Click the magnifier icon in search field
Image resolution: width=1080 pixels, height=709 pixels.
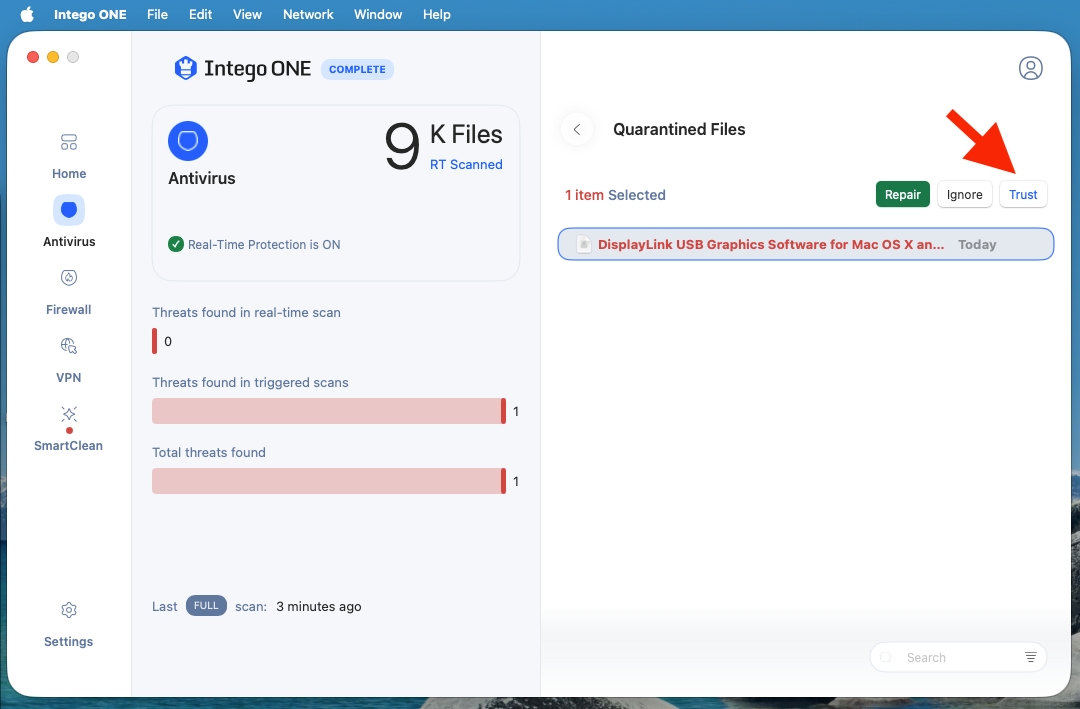(886, 657)
